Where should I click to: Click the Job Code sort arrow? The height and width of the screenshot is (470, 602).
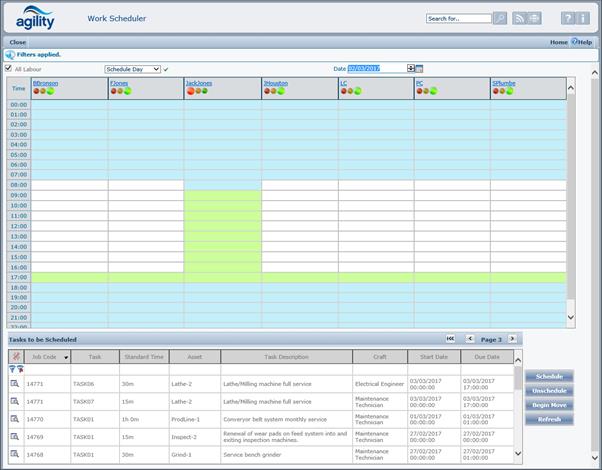click(x=66, y=357)
